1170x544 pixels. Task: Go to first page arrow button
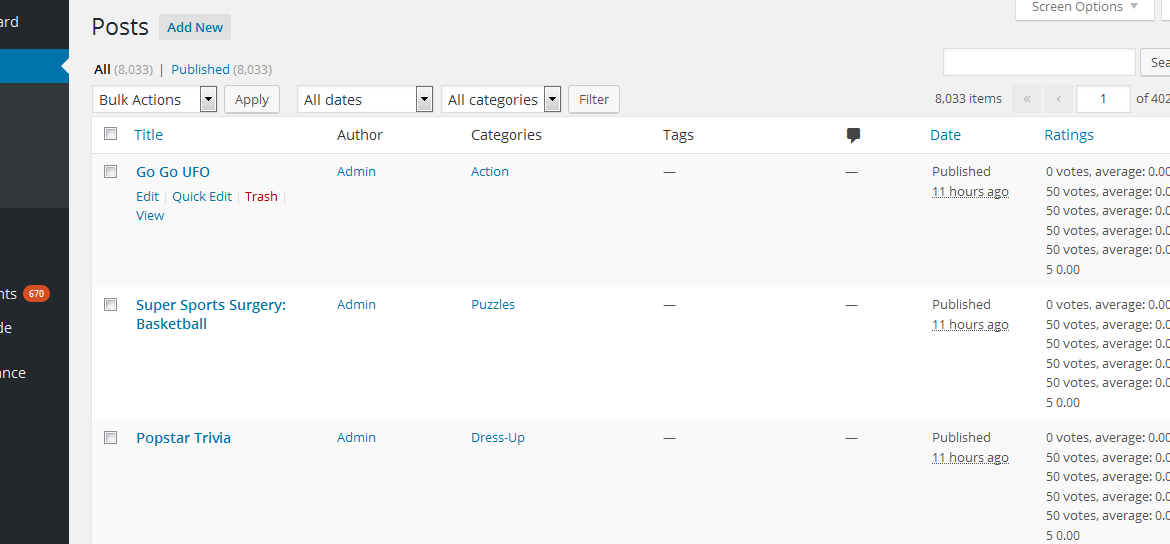click(1026, 99)
